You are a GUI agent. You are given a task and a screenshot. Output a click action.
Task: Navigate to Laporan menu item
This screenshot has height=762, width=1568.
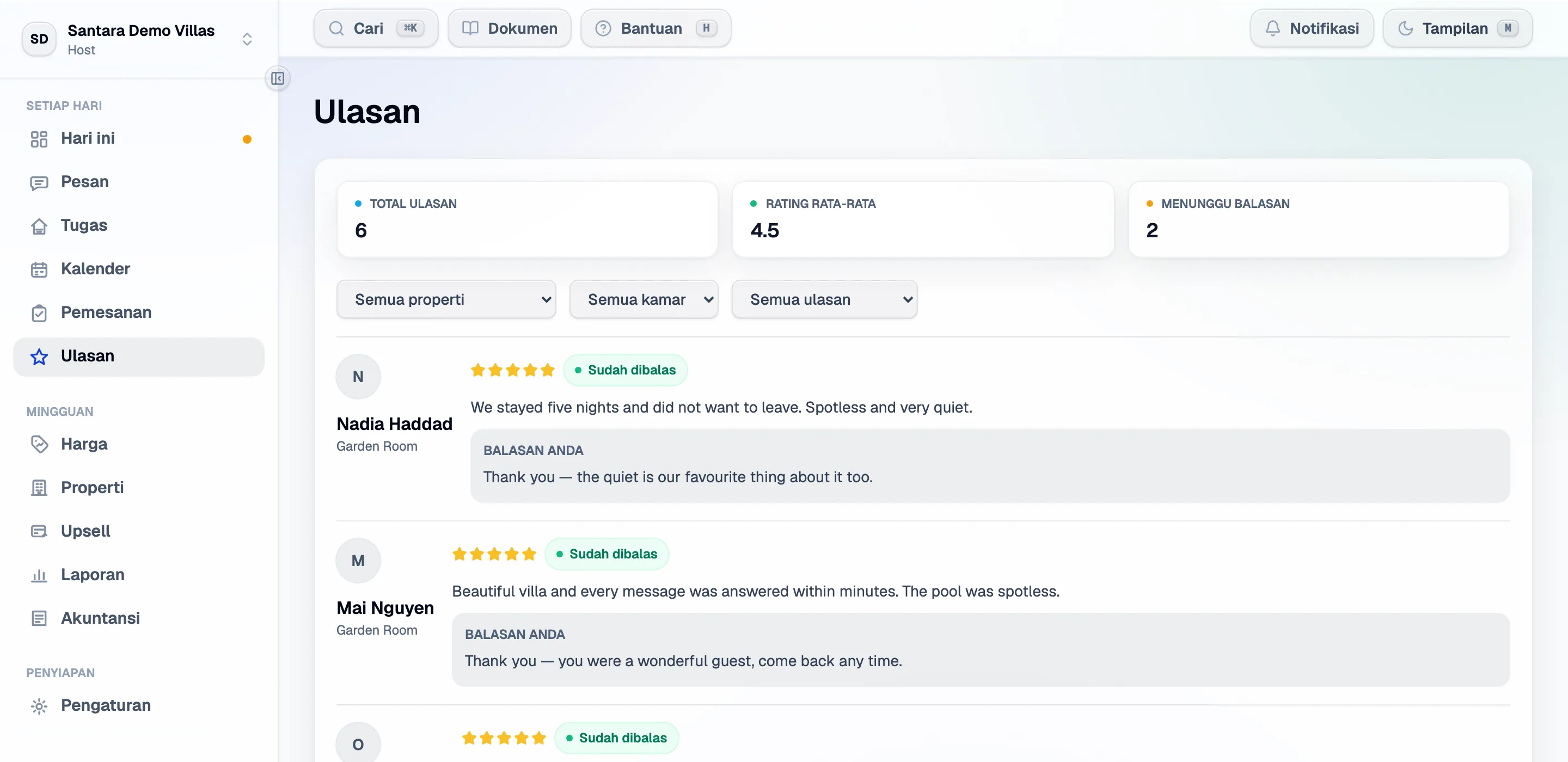(139, 575)
